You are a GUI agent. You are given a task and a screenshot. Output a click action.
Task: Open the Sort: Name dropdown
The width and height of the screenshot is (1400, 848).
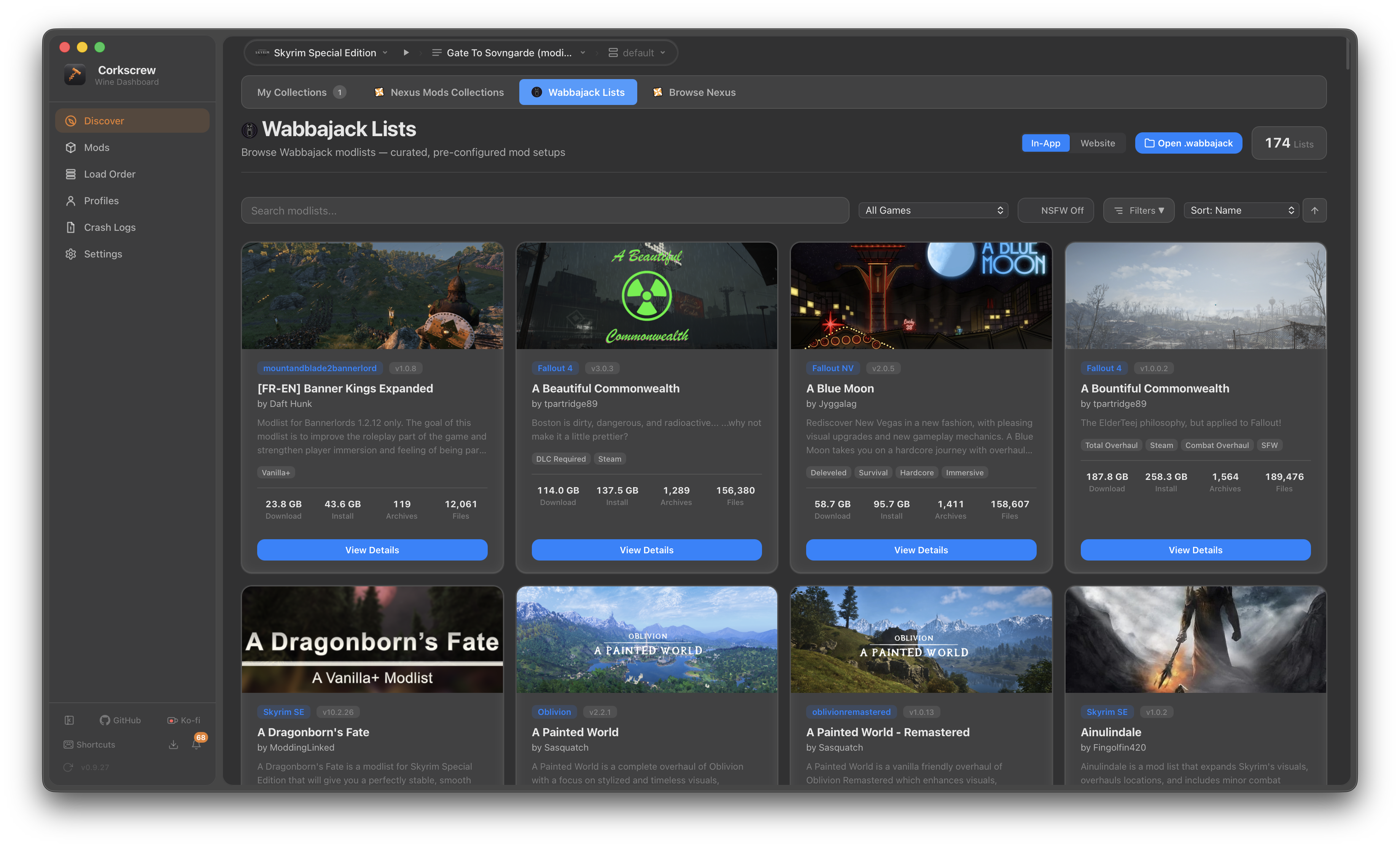click(x=1241, y=210)
